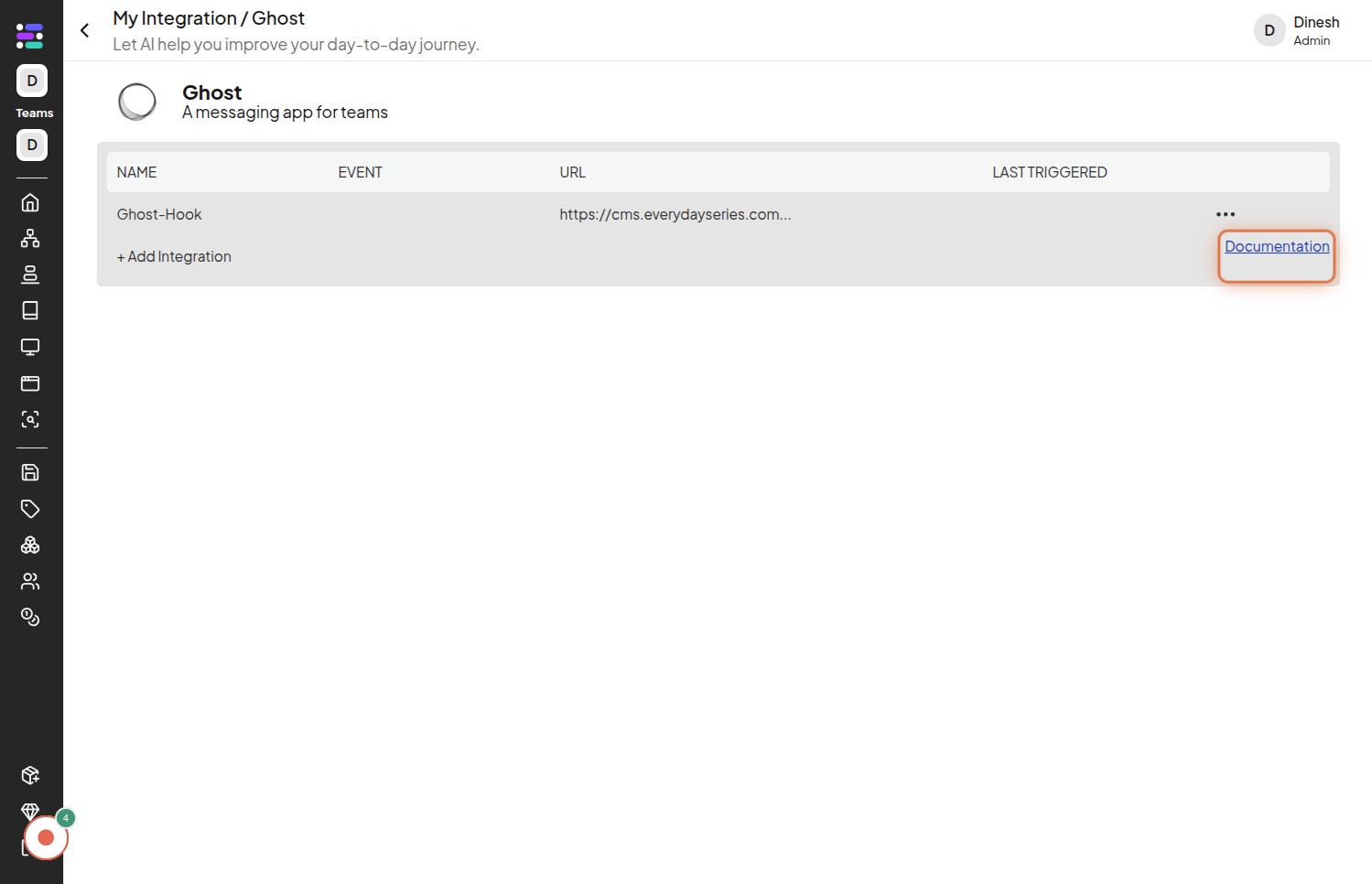Select the Ghost-Hook row name
1372x884 pixels.
coord(159,214)
